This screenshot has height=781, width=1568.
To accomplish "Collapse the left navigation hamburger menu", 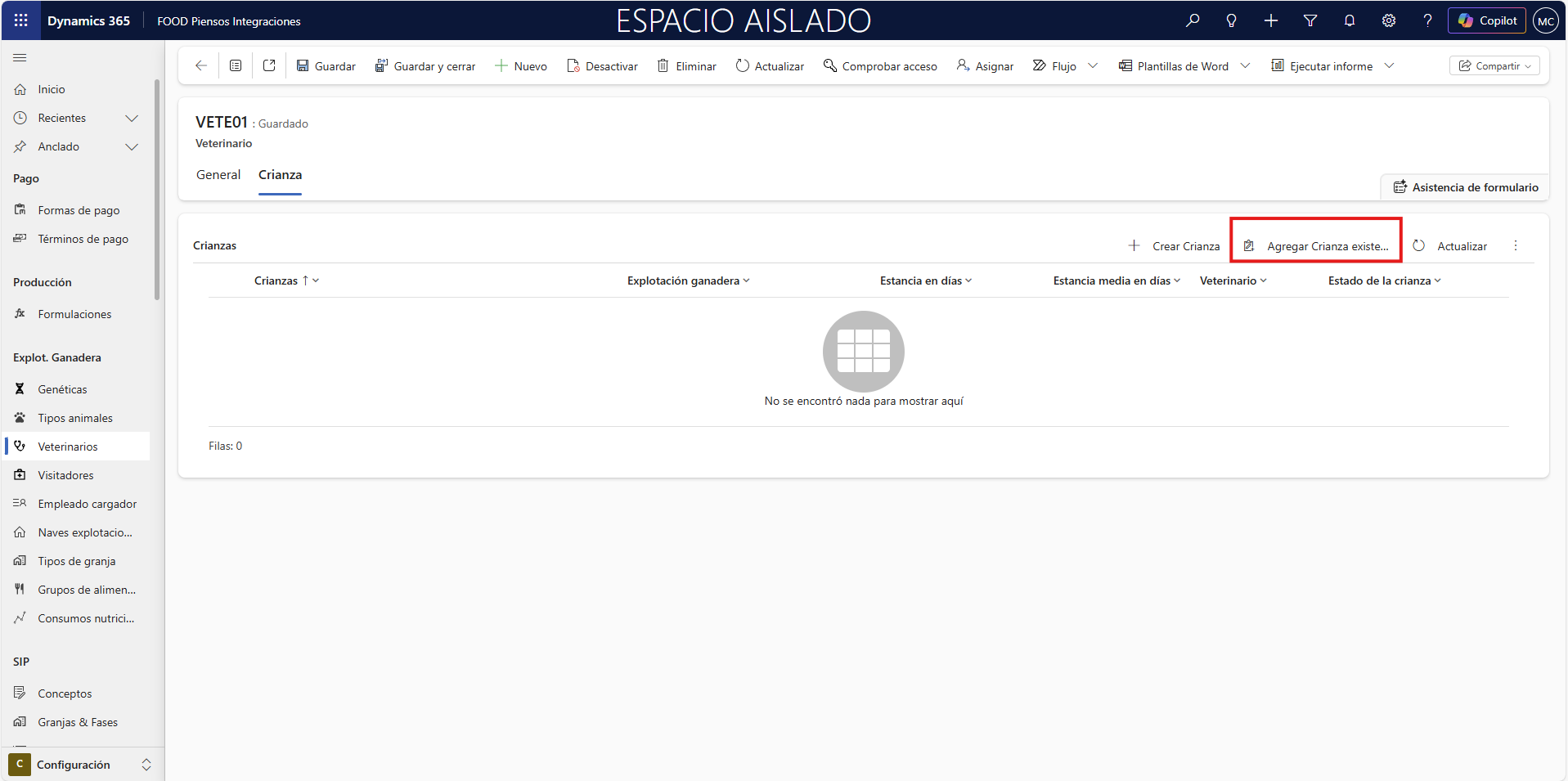I will tap(20, 57).
